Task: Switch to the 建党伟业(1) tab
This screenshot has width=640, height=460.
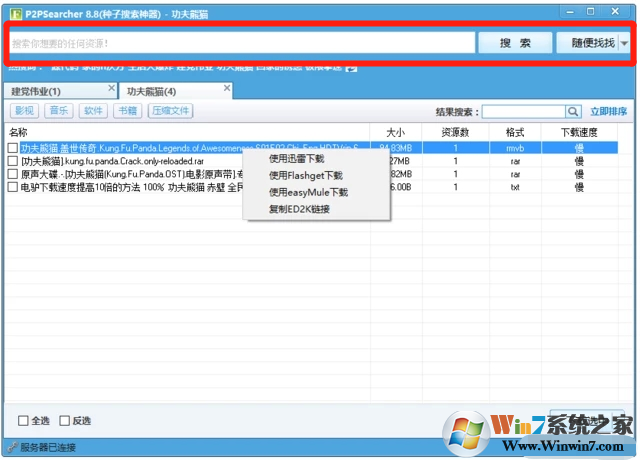Action: coord(60,91)
